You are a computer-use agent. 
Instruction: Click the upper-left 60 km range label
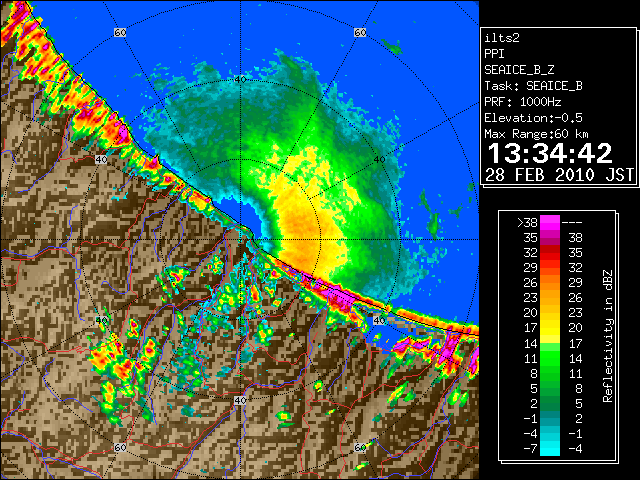coord(120,32)
